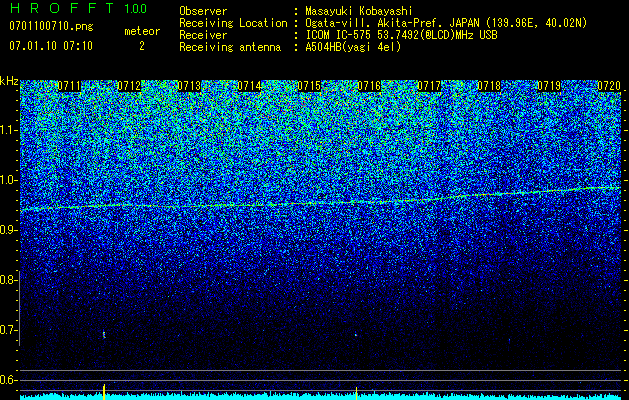Click the meteor echo near 0716

click(356, 334)
